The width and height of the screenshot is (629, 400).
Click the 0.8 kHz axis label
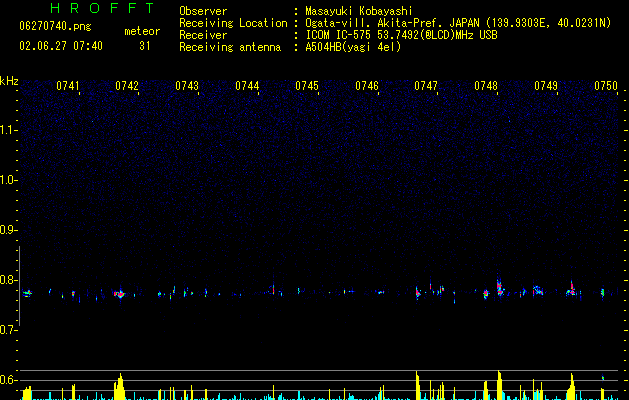[x=9, y=280]
